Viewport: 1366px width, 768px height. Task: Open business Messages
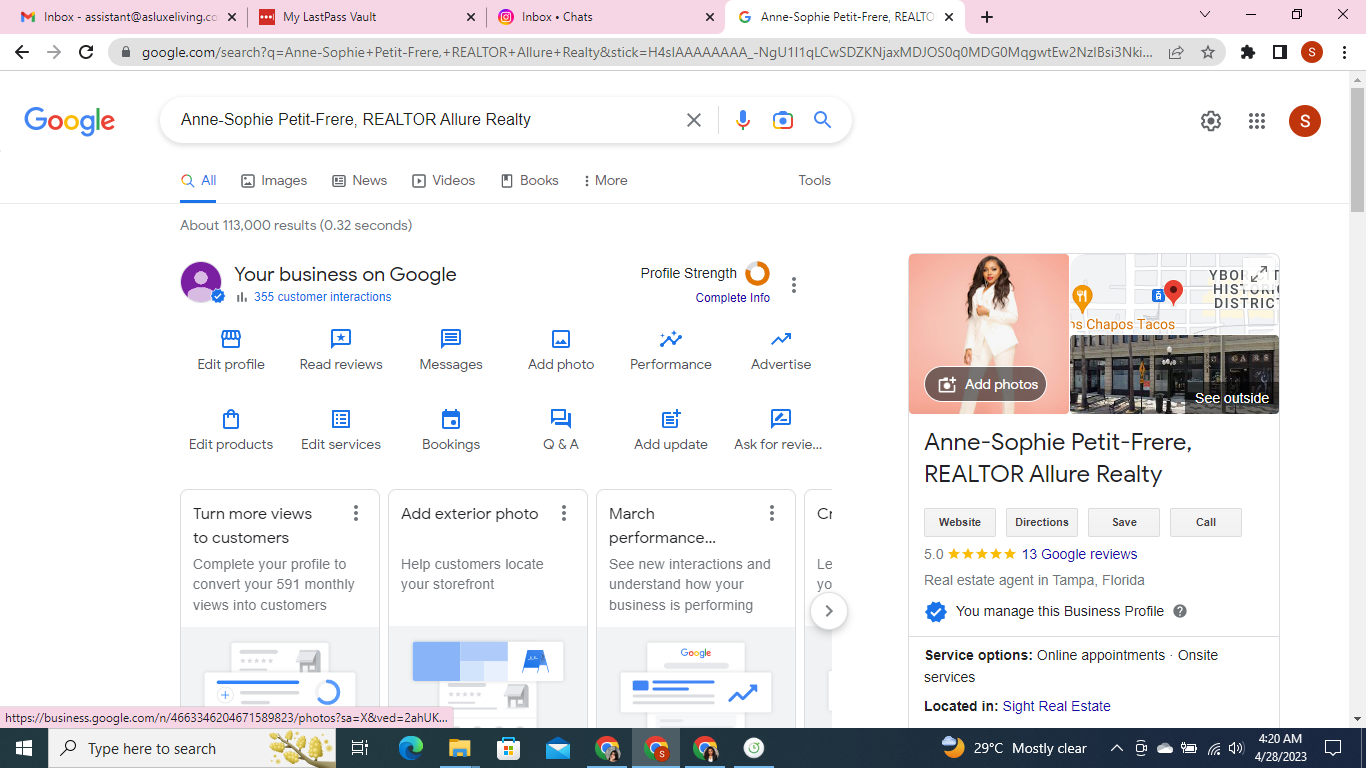click(451, 351)
